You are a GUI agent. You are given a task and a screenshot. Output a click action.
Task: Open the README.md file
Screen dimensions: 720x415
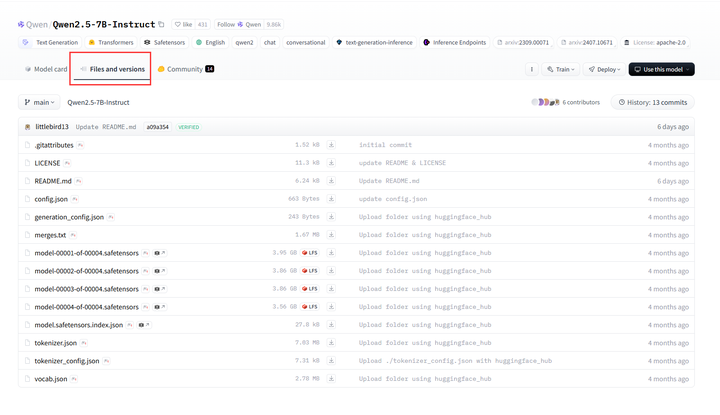[x=53, y=181]
